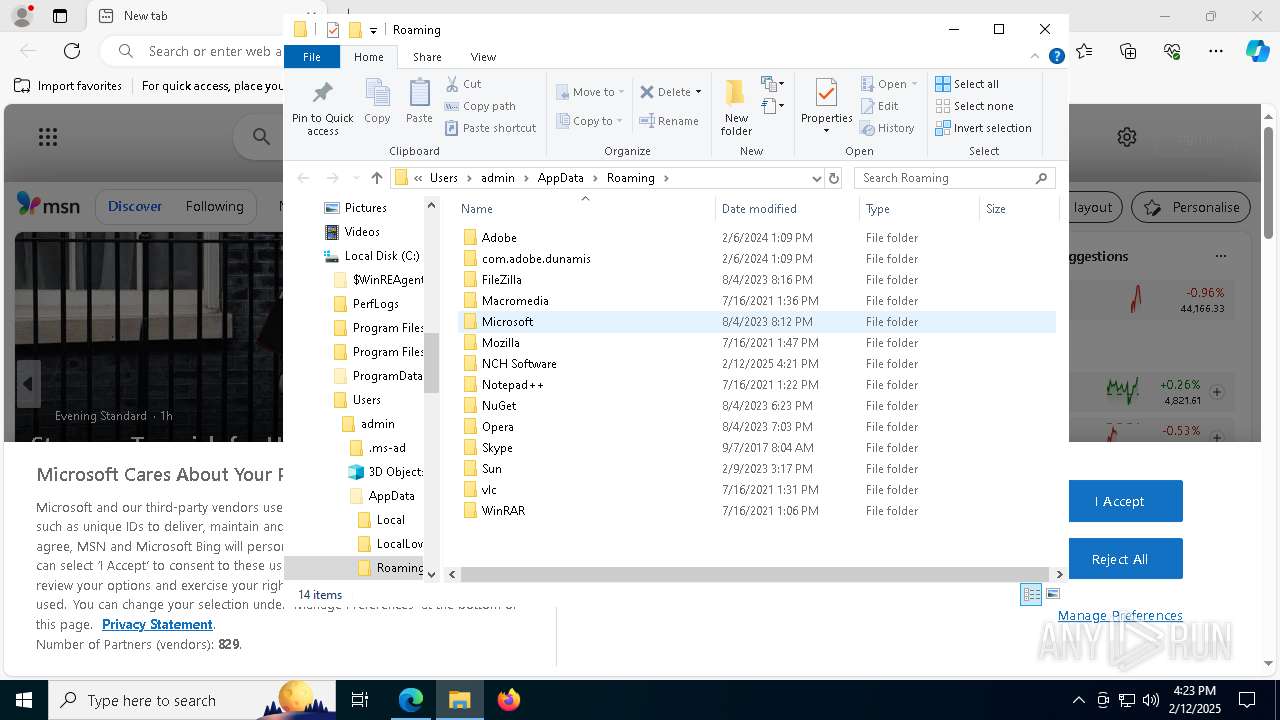The height and width of the screenshot is (720, 1280).
Task: Switch to Large icons view layout icon
Action: click(1052, 594)
